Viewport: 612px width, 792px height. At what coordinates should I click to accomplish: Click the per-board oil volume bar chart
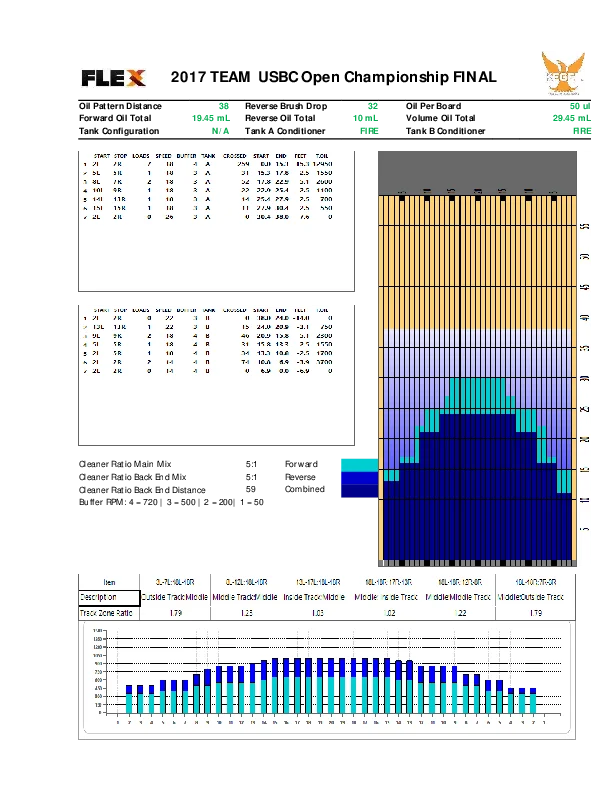pyautogui.click(x=327, y=678)
